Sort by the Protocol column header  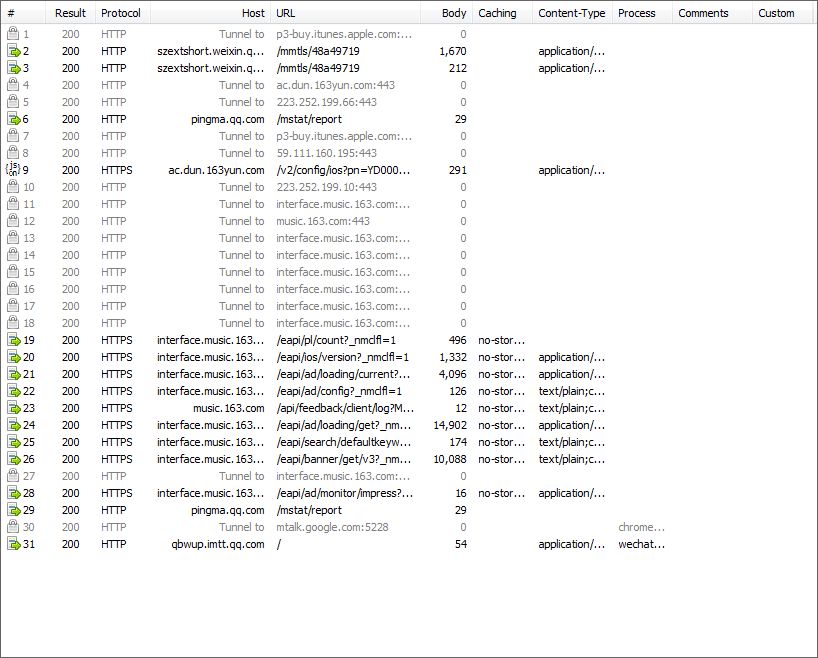122,13
